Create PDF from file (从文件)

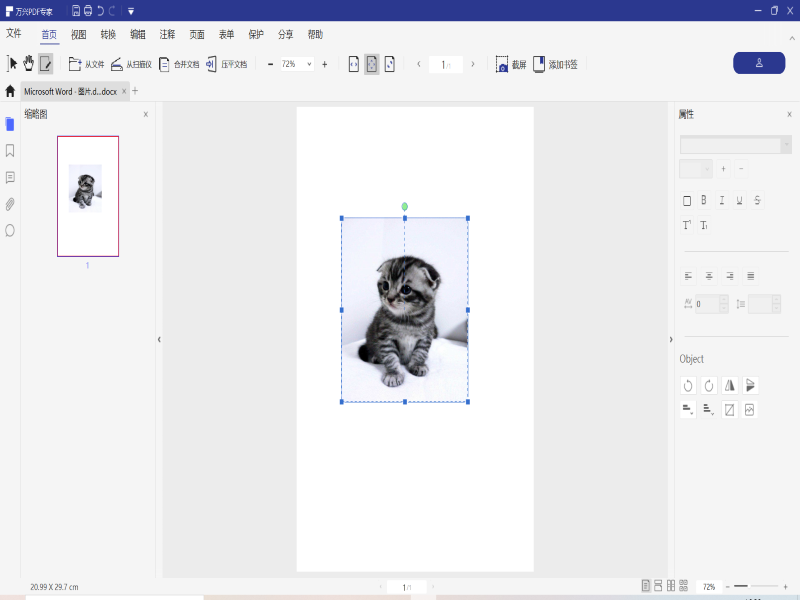click(x=86, y=64)
